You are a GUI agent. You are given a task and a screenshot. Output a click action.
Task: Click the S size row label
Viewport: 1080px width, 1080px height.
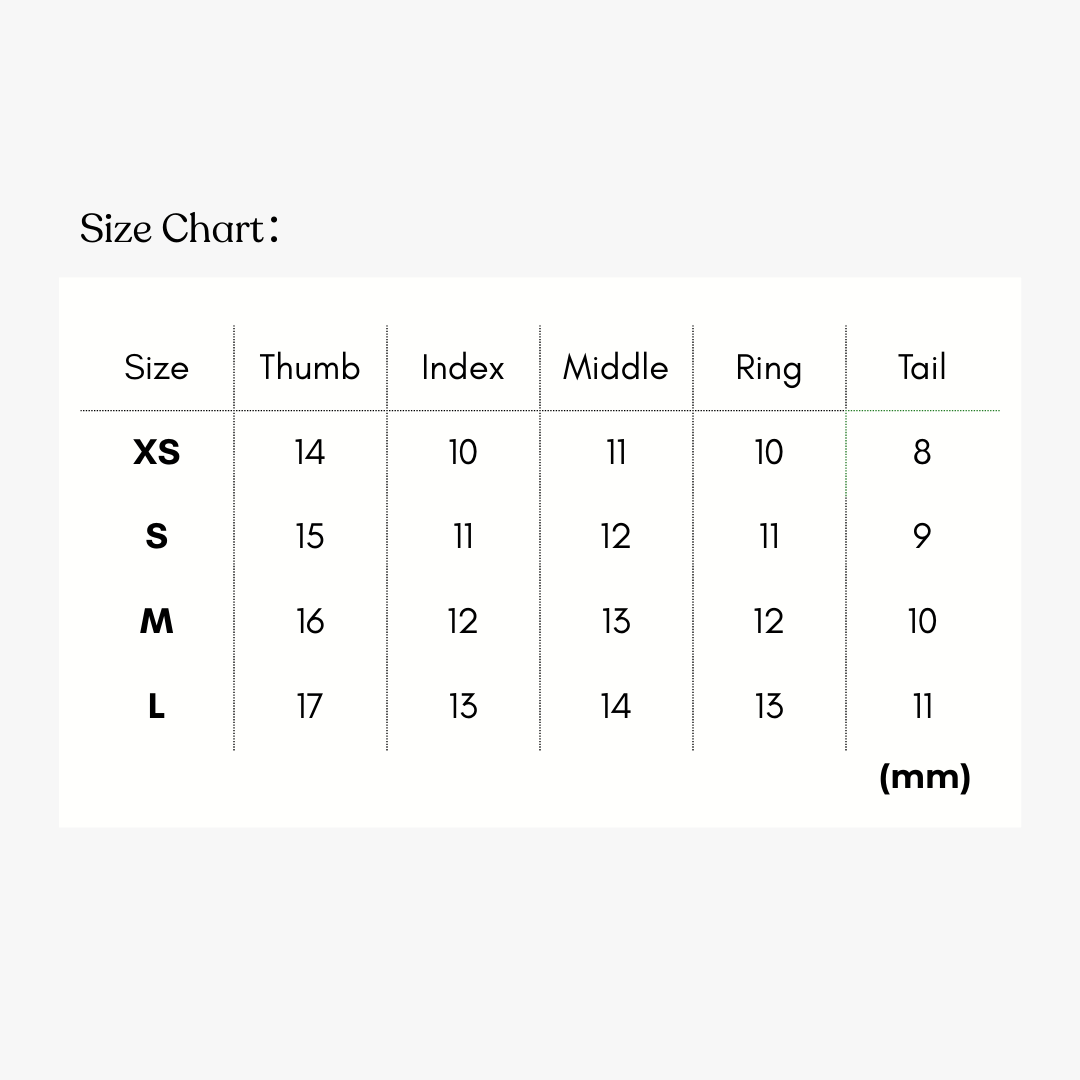click(157, 537)
